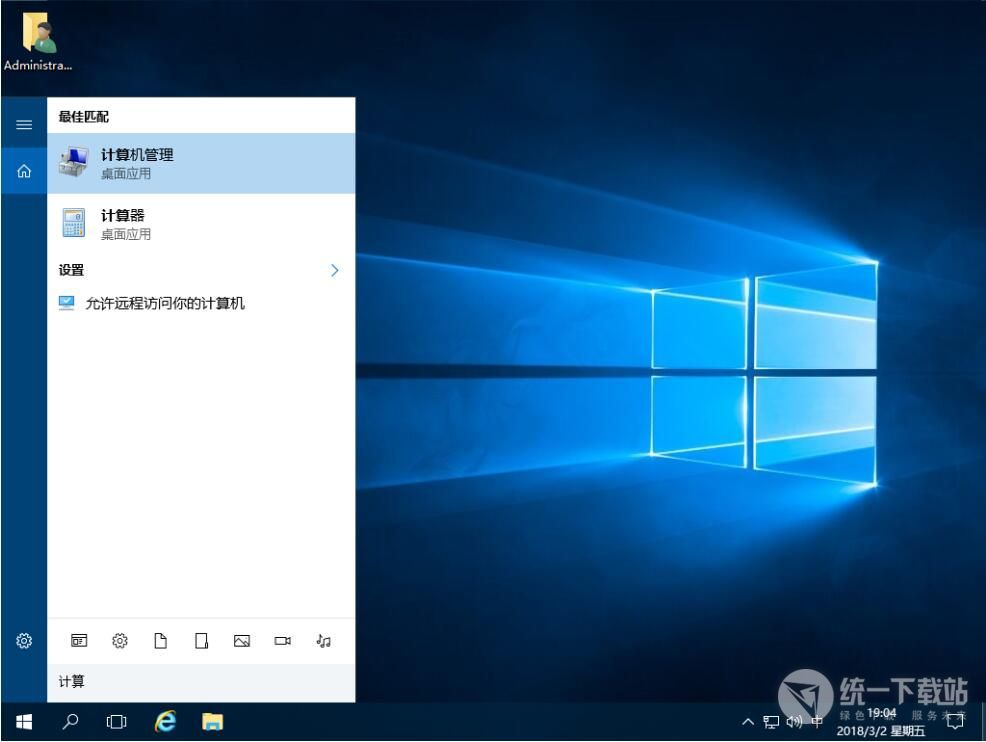Open the hamburger menu in search panel
This screenshot has height=742, width=986.
(x=24, y=125)
